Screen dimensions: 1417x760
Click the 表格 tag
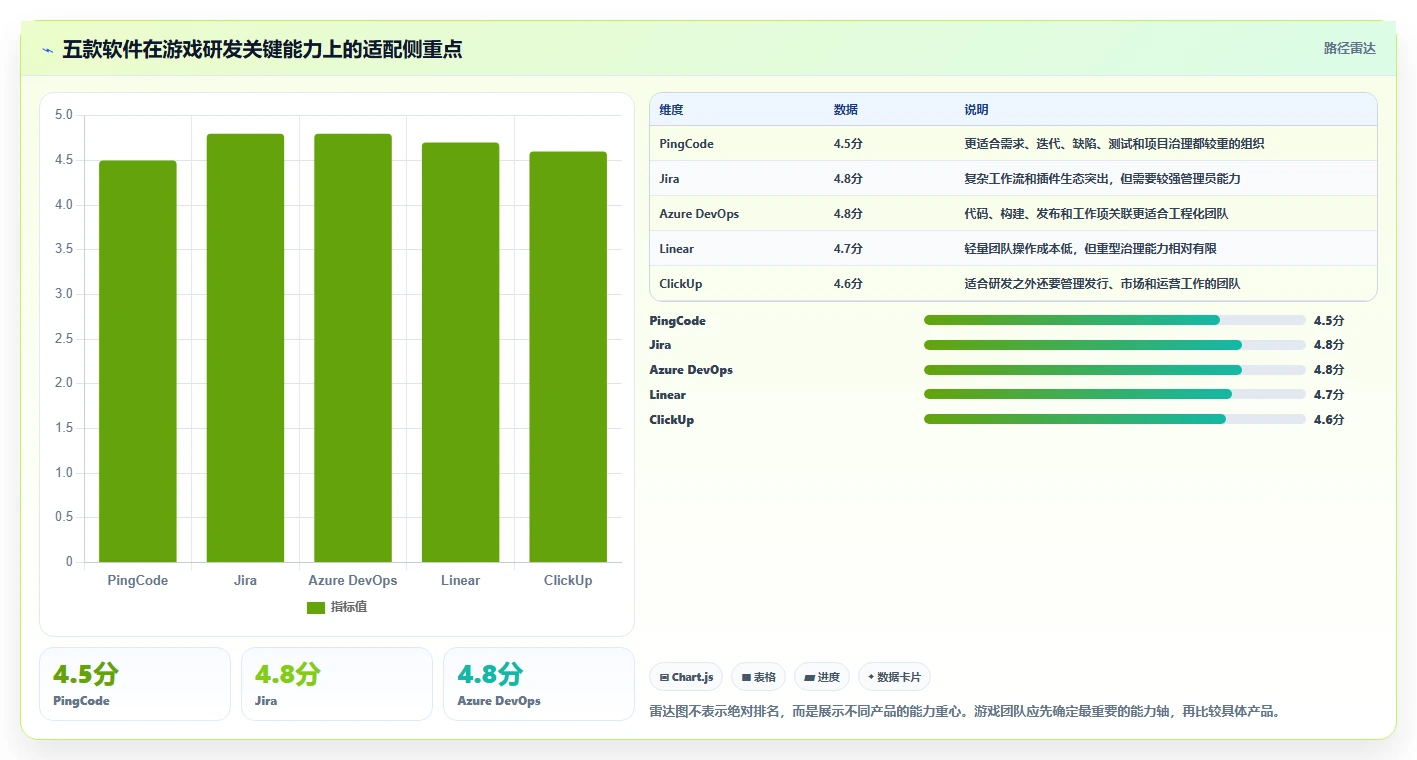point(759,677)
